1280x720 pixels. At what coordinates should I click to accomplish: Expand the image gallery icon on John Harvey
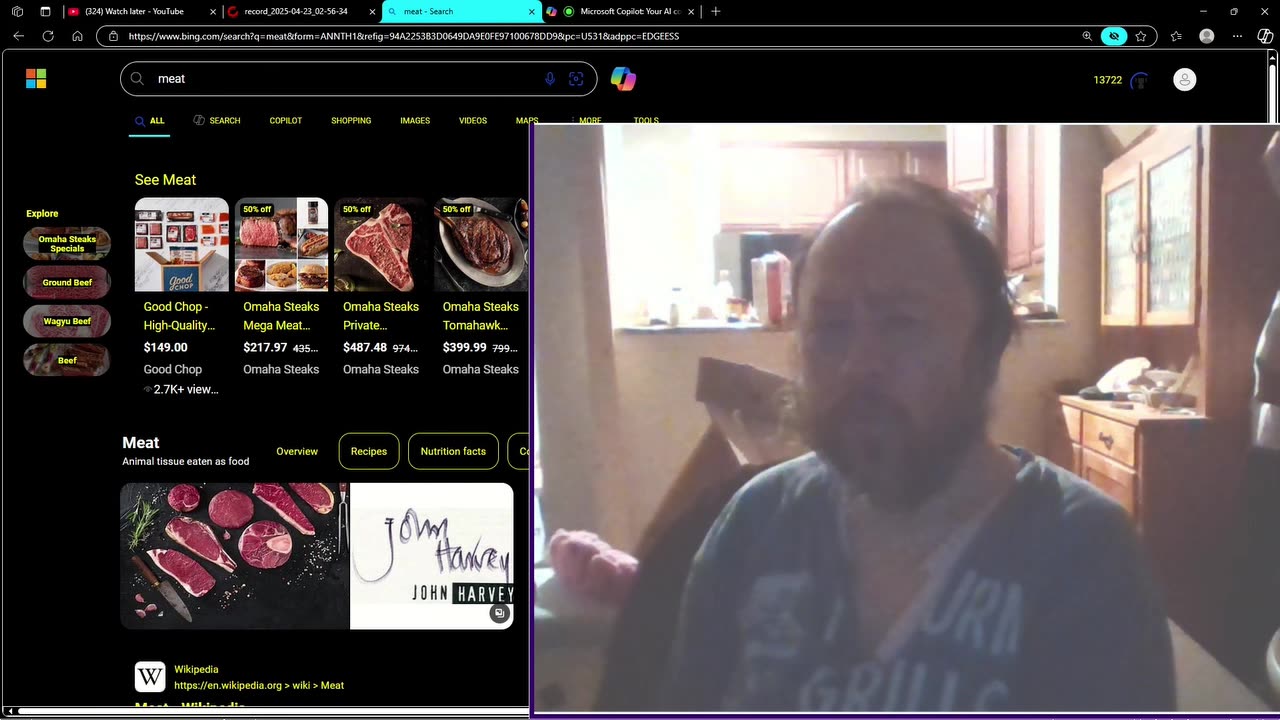(x=499, y=613)
